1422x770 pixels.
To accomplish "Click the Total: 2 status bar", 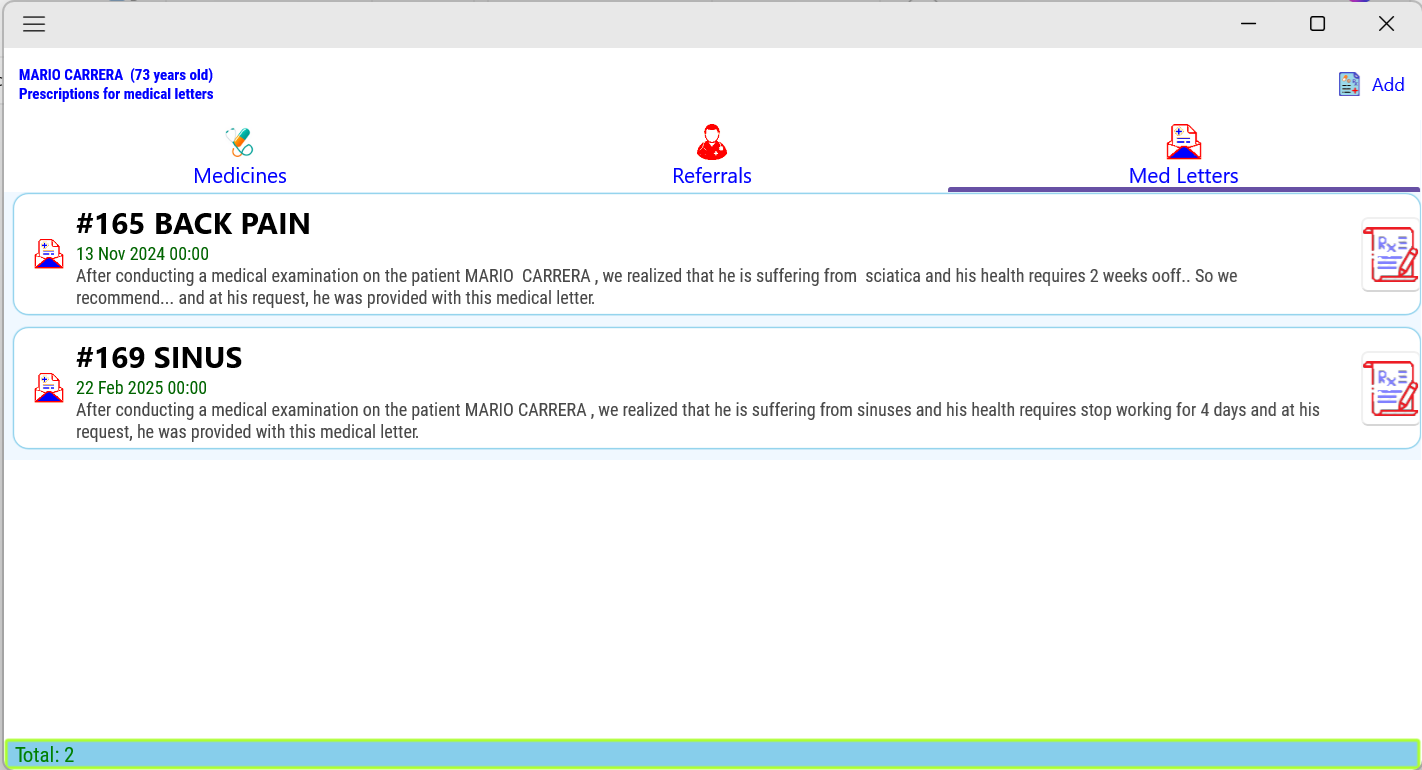I will tap(46, 754).
